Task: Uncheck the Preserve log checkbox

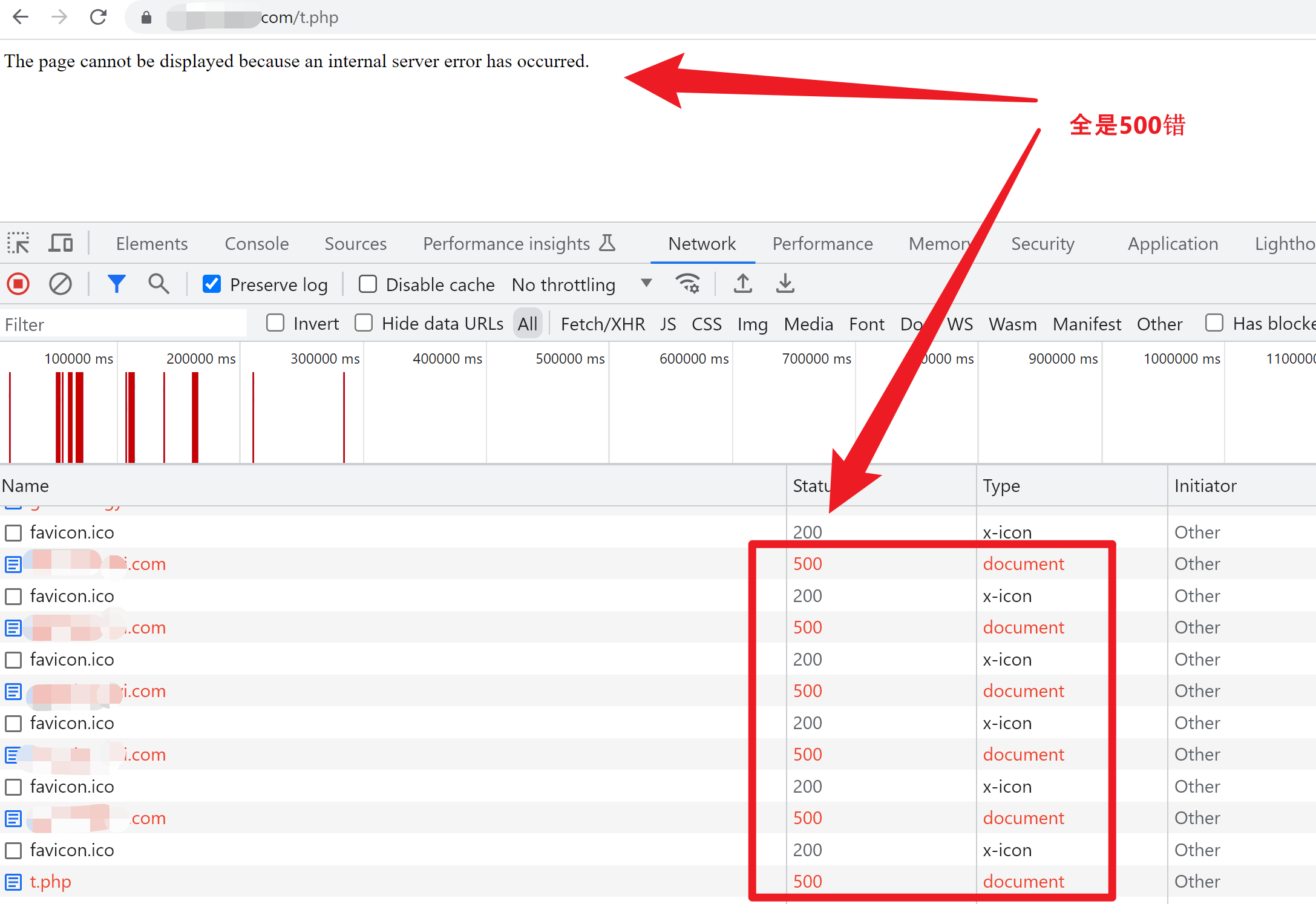Action: tap(212, 284)
